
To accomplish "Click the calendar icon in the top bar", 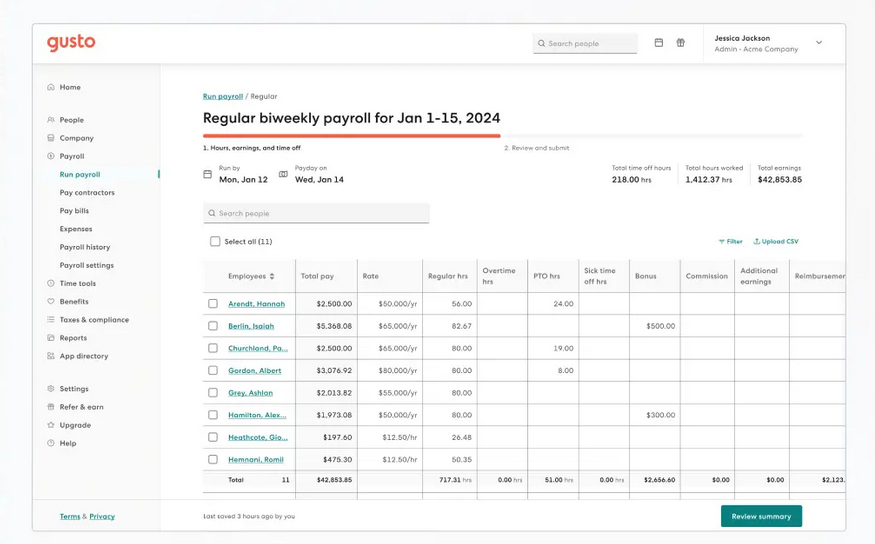I will 658,43.
